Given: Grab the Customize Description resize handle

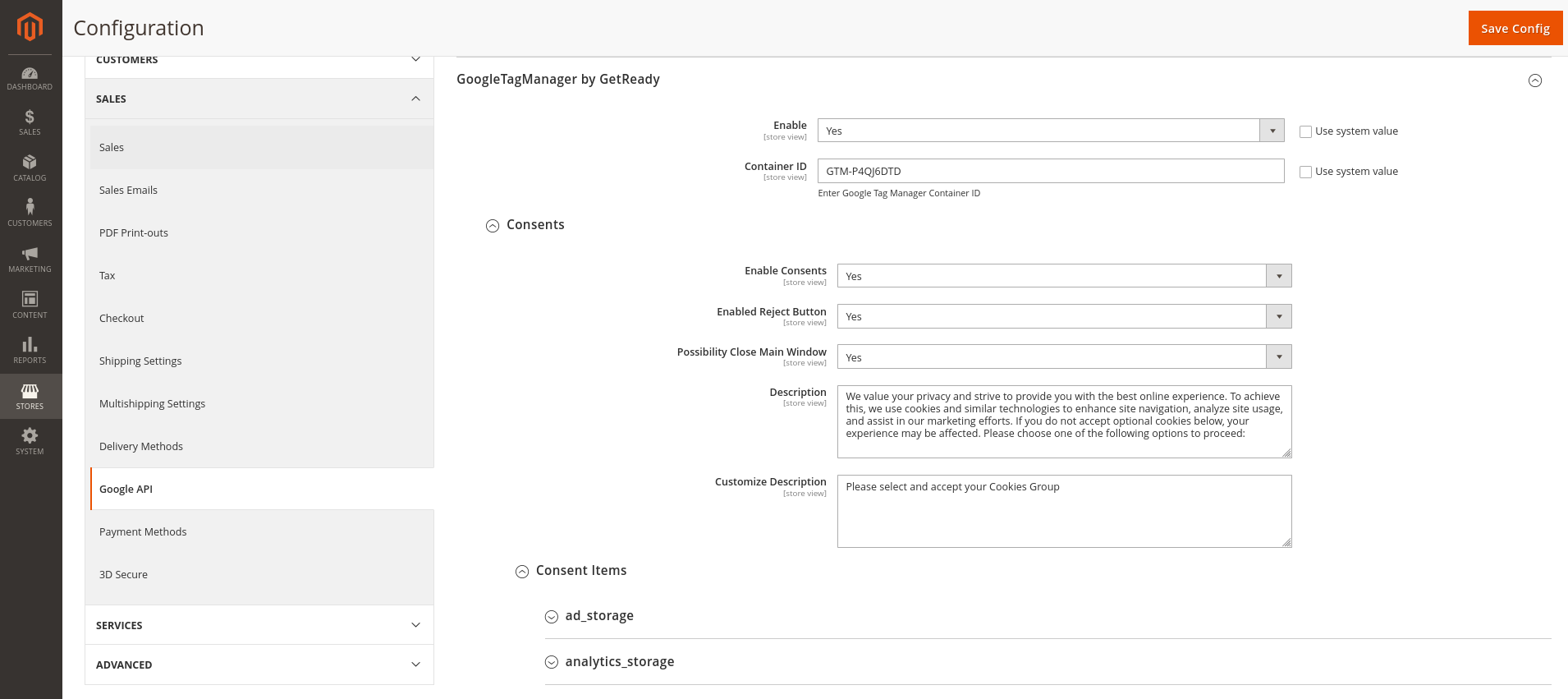Looking at the screenshot, I should click(x=1286, y=542).
